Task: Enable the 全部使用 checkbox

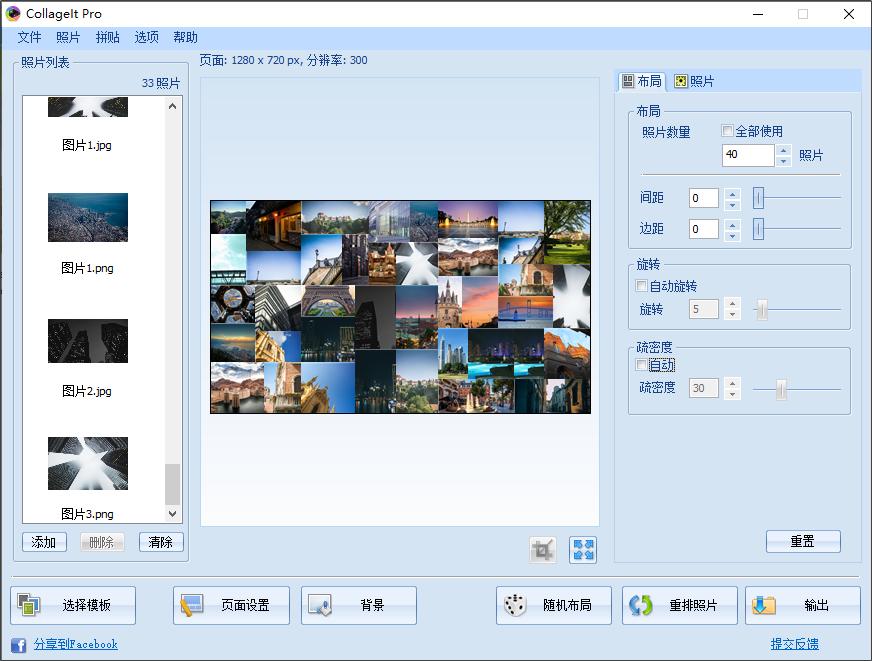Action: [x=727, y=132]
